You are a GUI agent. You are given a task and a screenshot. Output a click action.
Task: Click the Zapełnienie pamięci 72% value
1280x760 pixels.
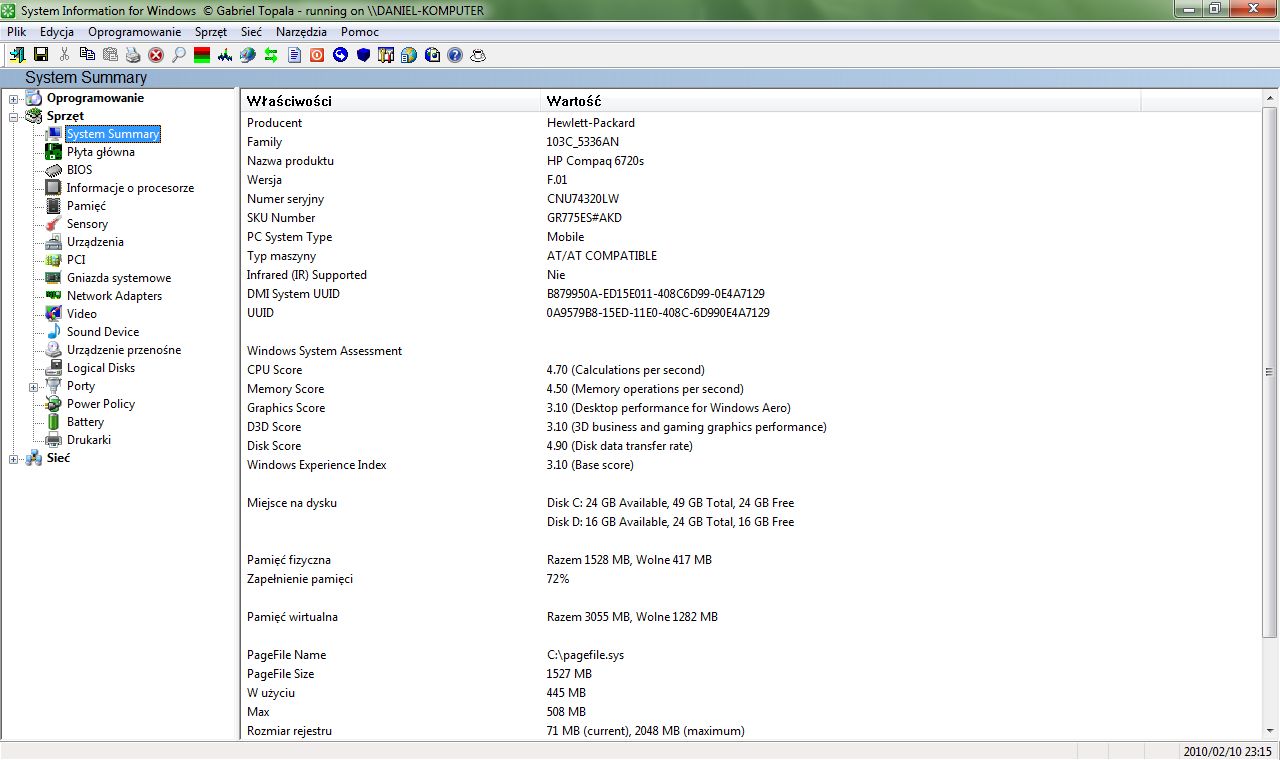pos(557,579)
